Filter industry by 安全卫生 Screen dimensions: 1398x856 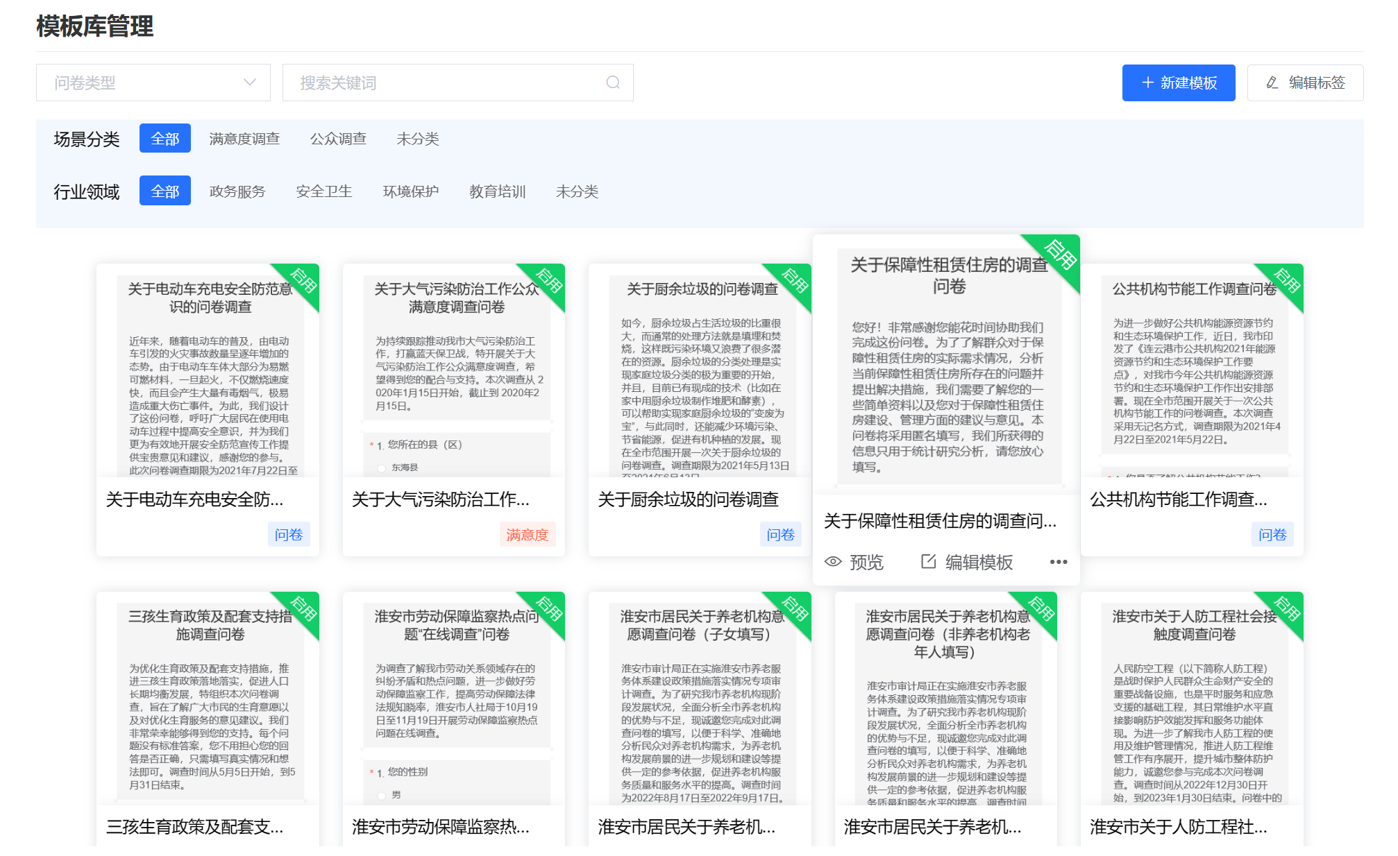tap(324, 191)
